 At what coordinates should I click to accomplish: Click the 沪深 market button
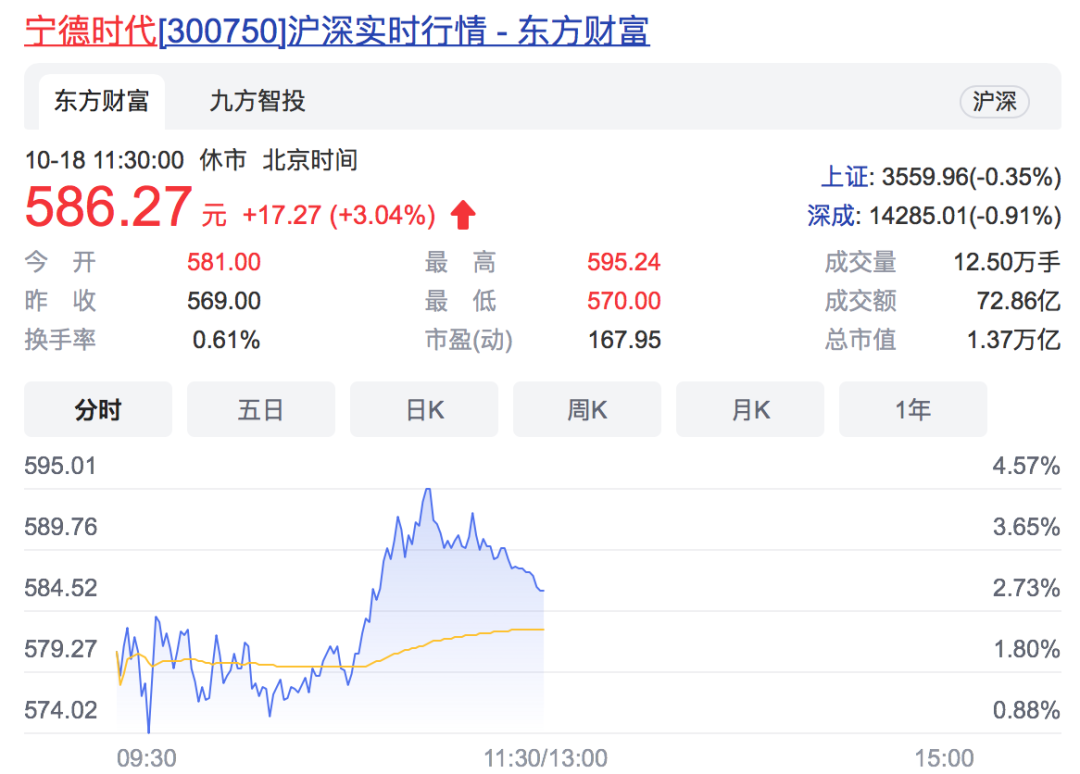(994, 102)
